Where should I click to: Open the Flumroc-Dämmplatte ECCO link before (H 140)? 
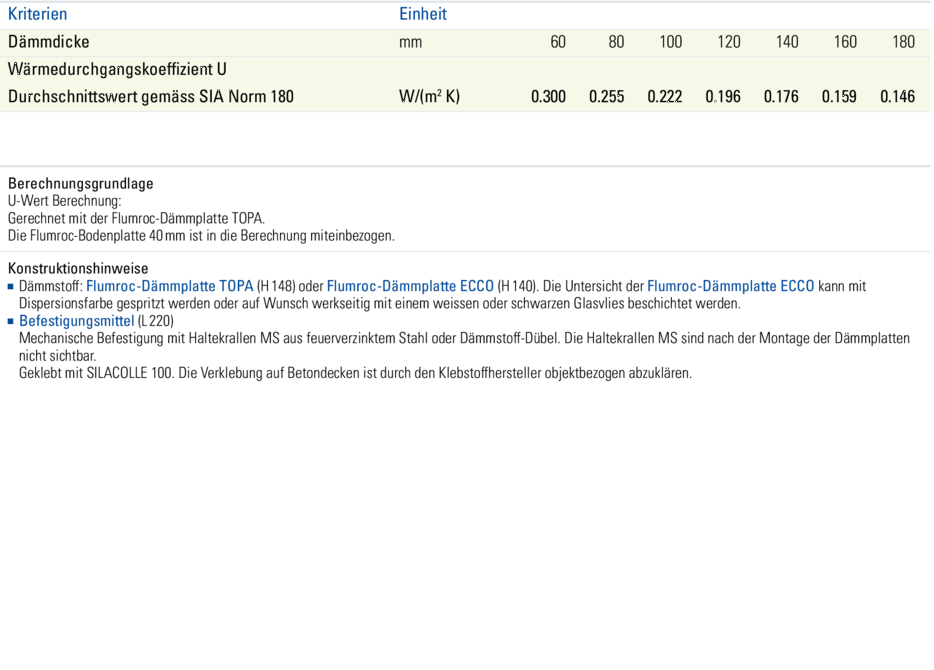pyautogui.click(x=410, y=286)
